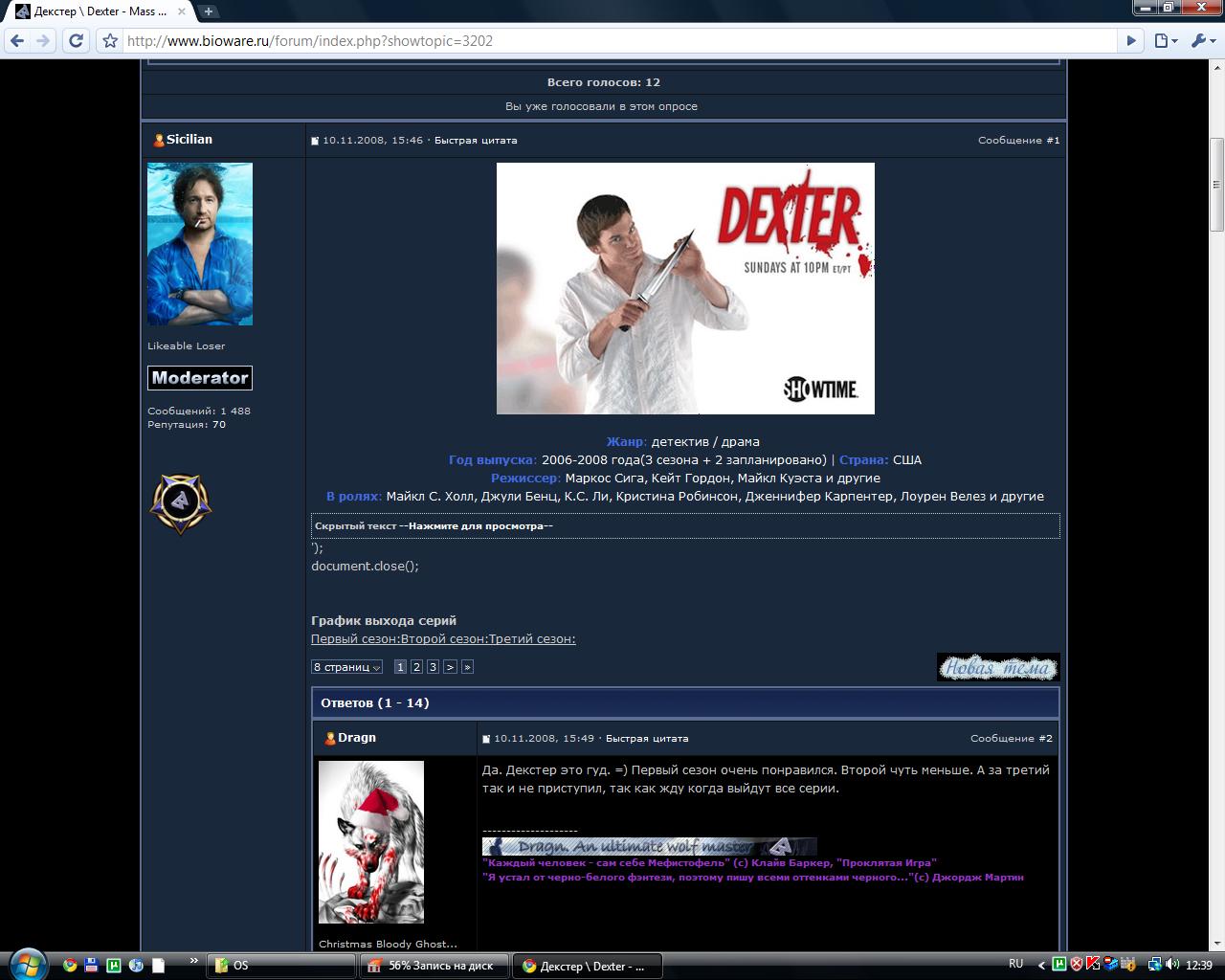Click the blank document quick launch icon
Viewport: 1225px width, 980px height.
(158, 966)
